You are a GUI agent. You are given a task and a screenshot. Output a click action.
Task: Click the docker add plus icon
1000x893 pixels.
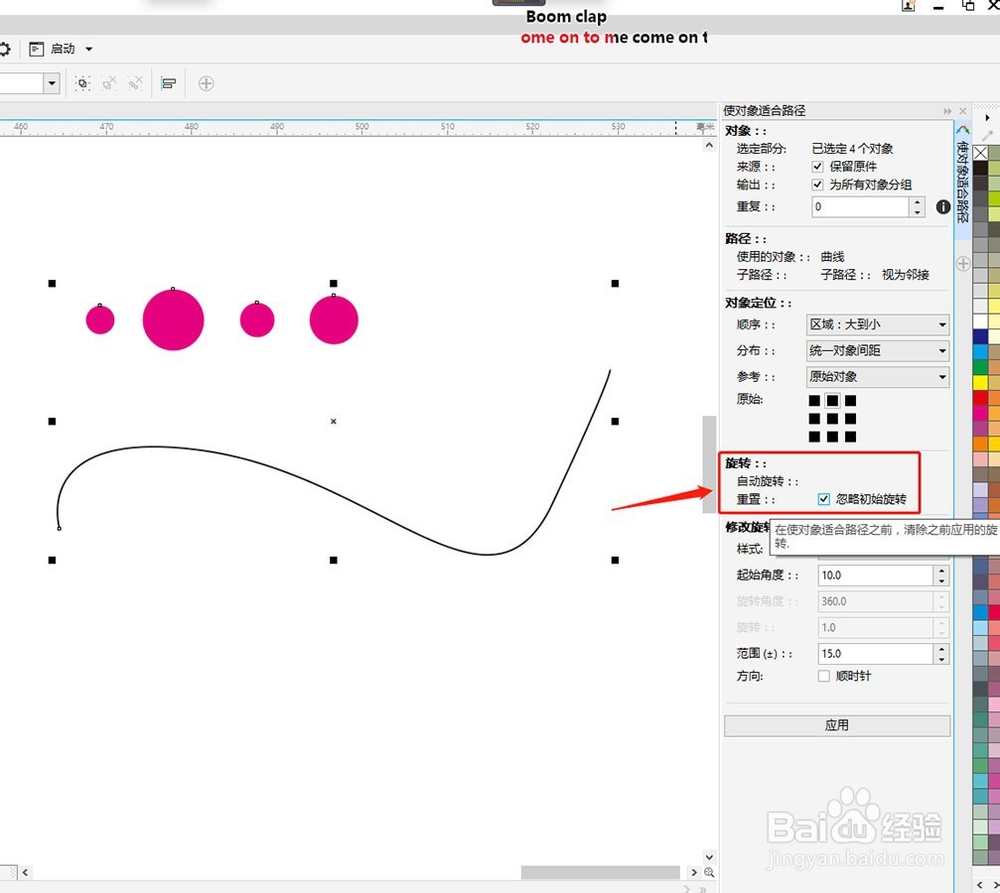(963, 263)
